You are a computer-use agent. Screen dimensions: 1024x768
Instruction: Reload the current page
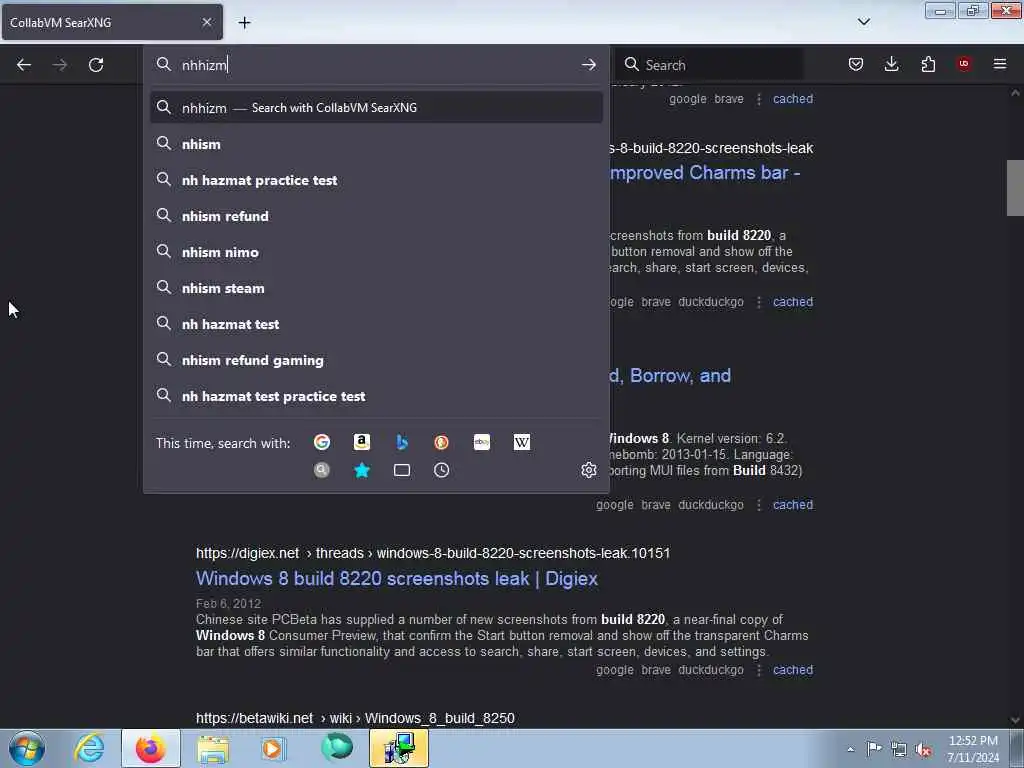tap(96, 65)
